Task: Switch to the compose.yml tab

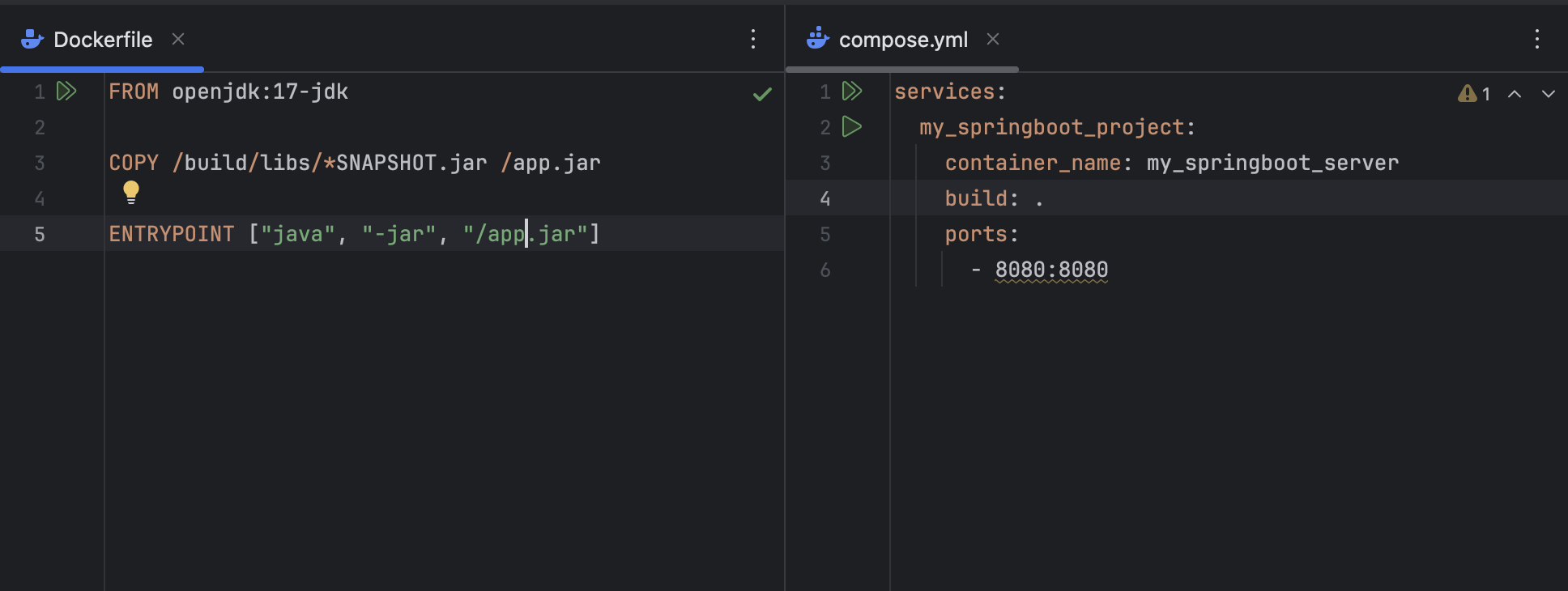Action: tap(903, 40)
